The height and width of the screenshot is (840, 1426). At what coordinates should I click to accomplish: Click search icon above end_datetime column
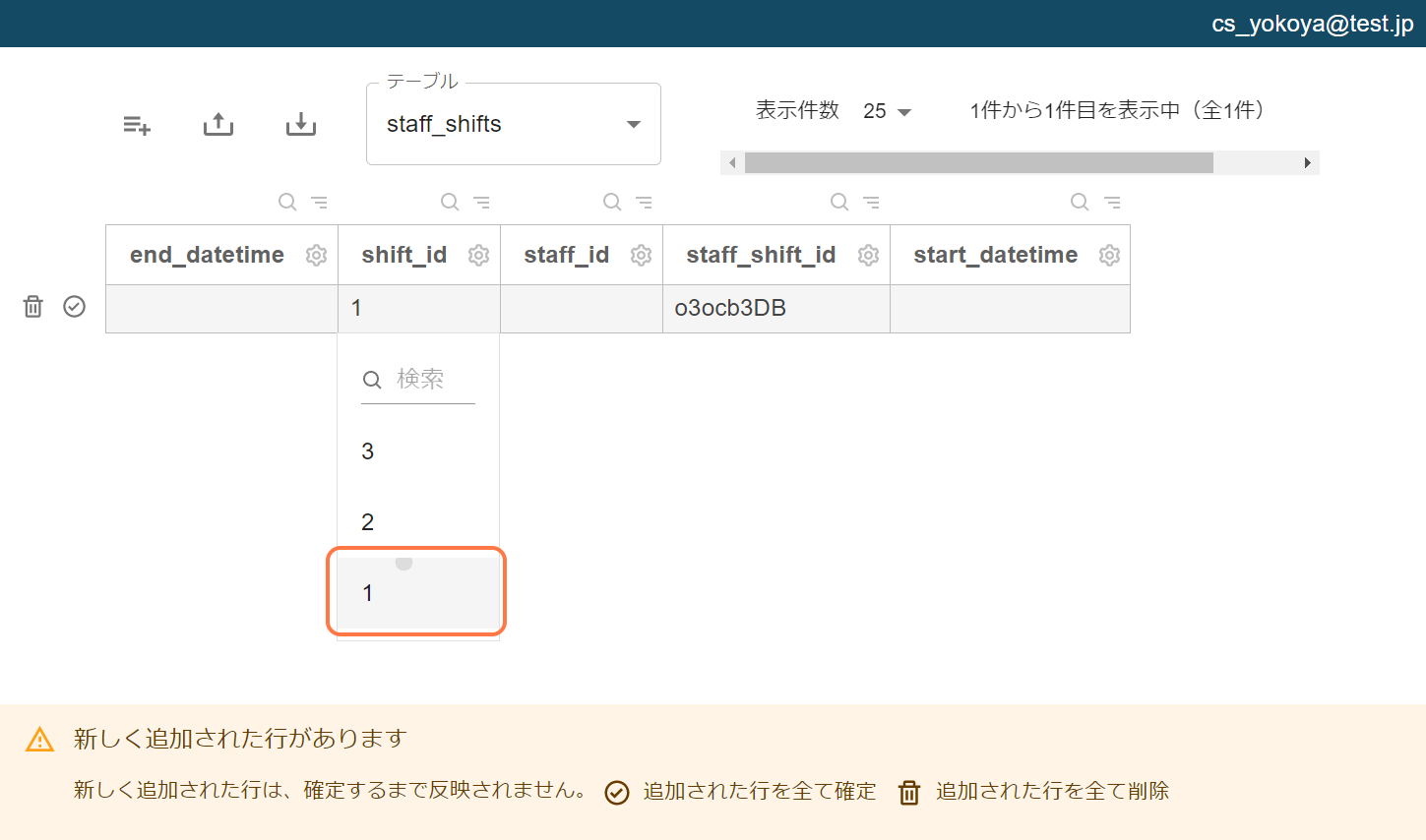point(287,202)
